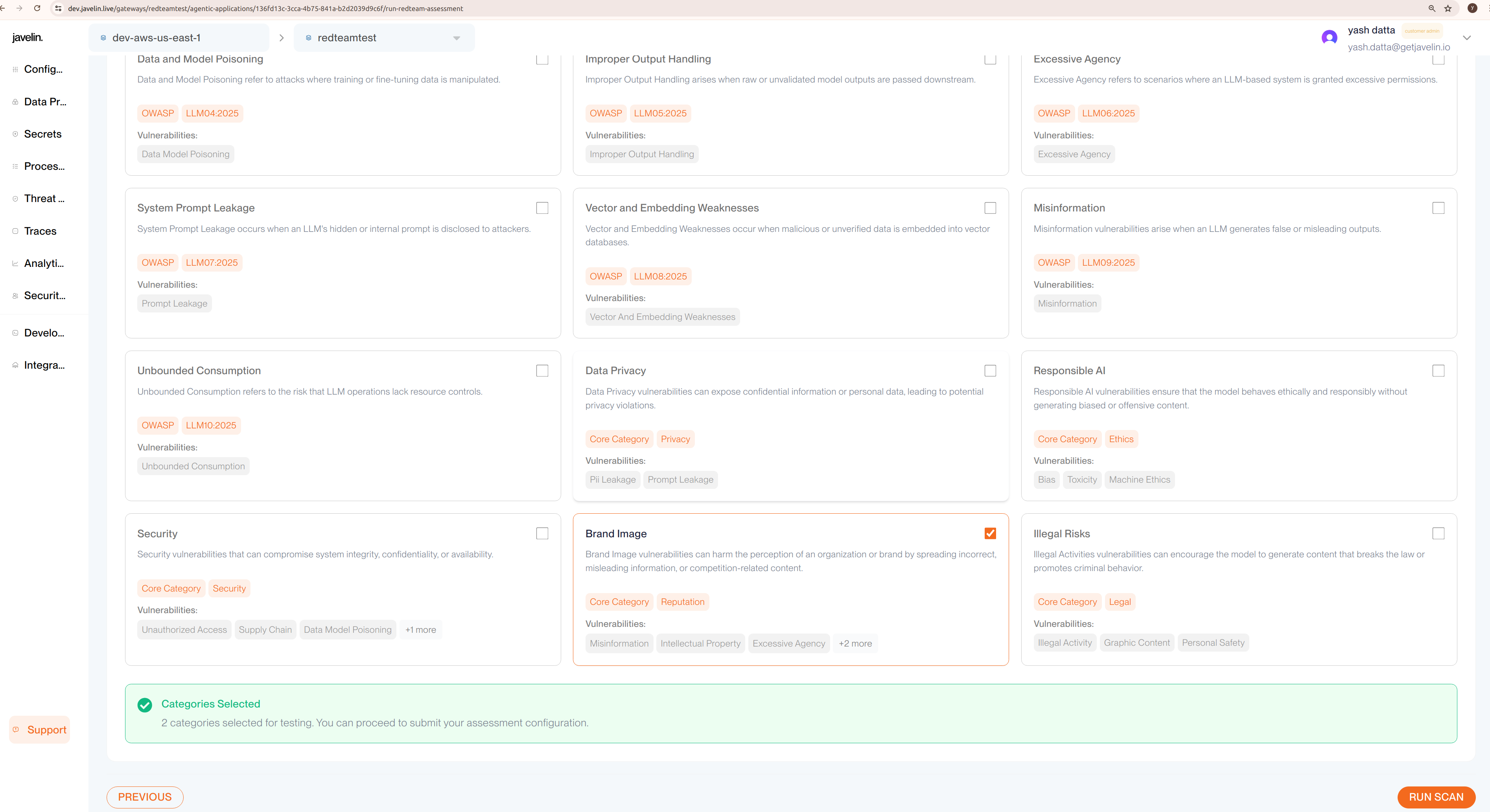Go back with the PREVIOUS button
The height and width of the screenshot is (812, 1490).
(145, 797)
